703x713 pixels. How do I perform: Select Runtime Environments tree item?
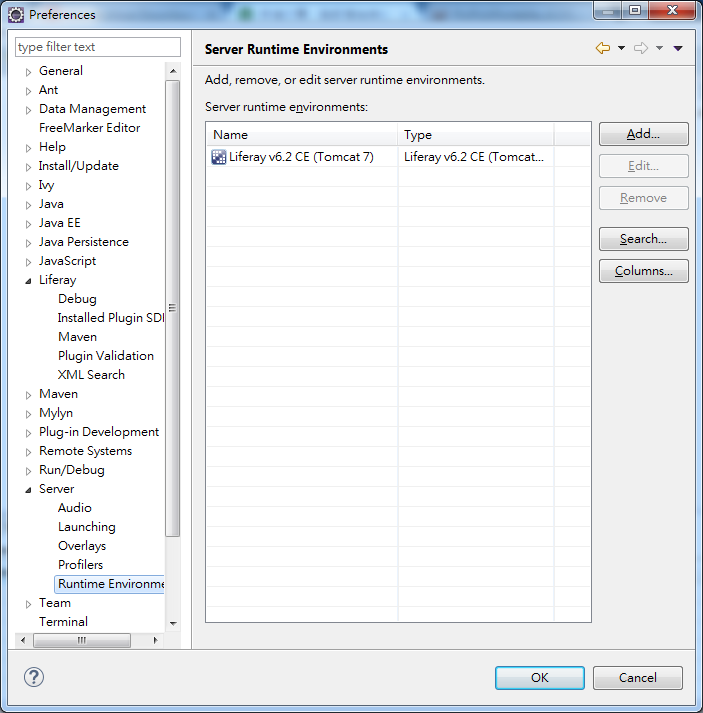(110, 584)
